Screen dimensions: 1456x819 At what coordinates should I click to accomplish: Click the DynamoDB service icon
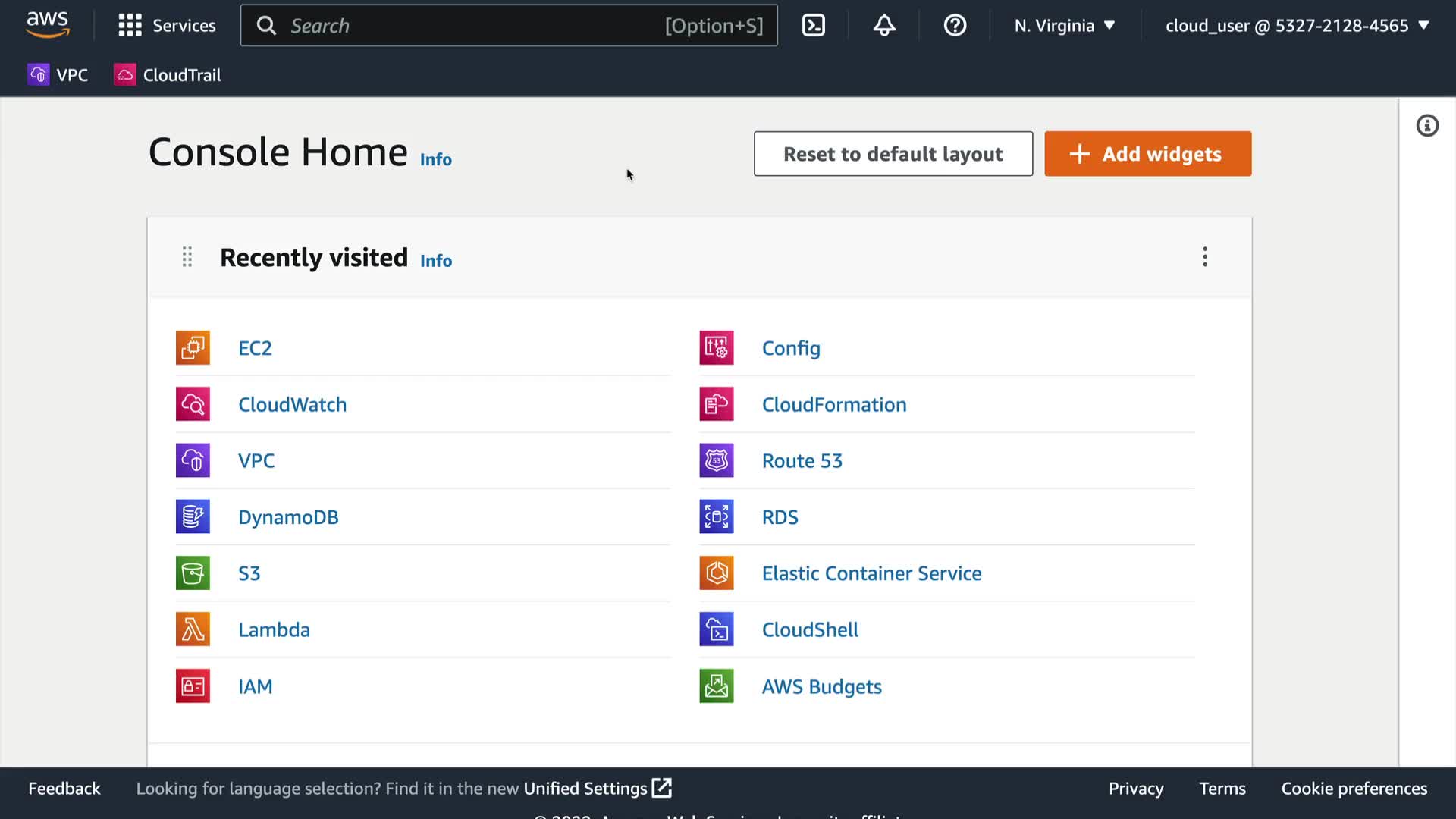pos(193,517)
